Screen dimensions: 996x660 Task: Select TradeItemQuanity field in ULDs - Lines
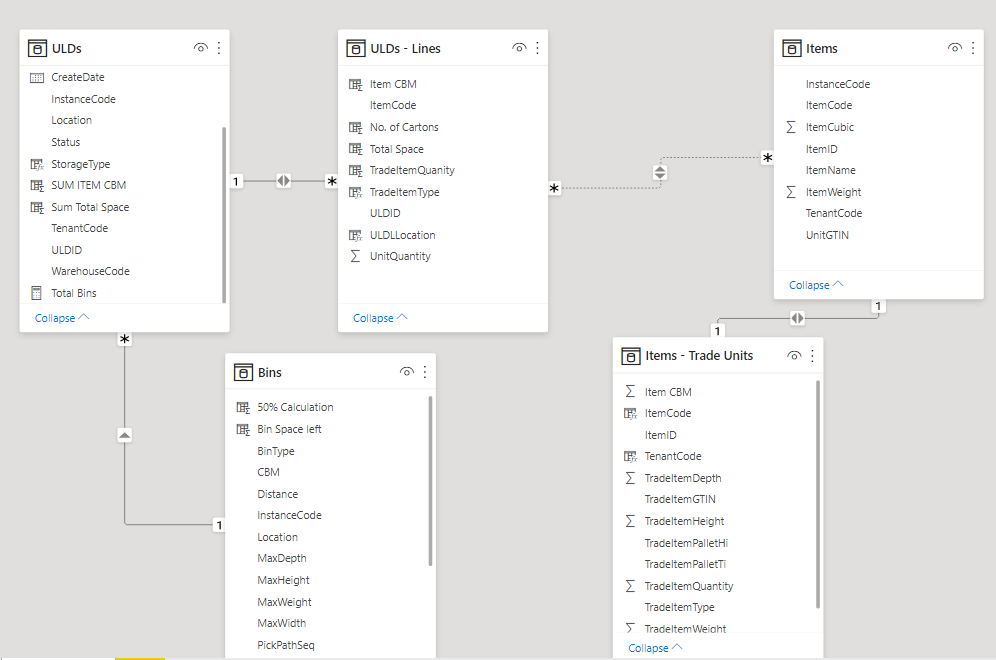412,170
